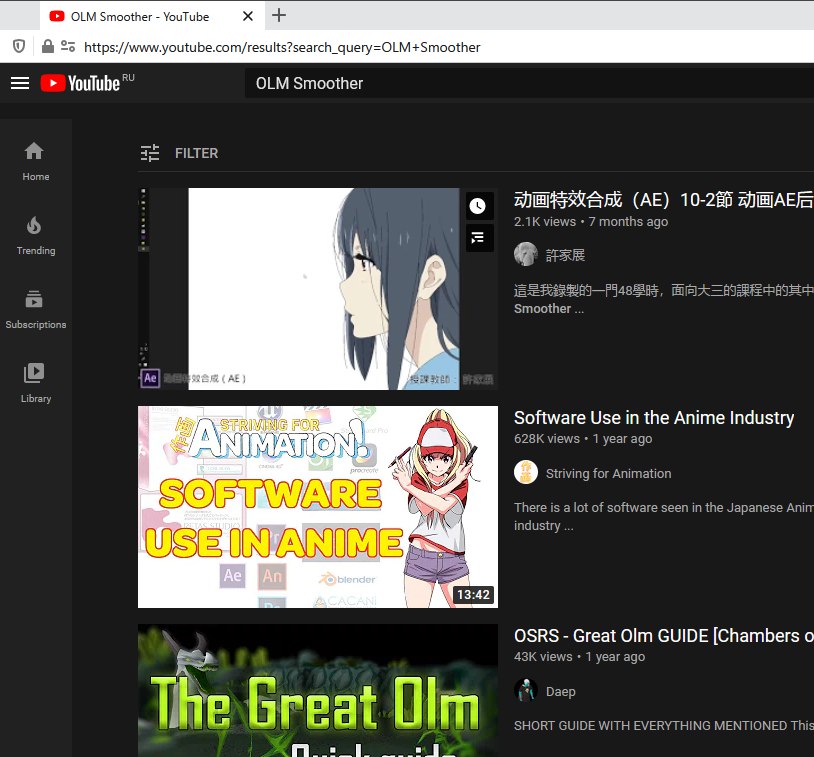Click the Daep channel avatar
The image size is (814, 757).
pyautogui.click(x=526, y=690)
